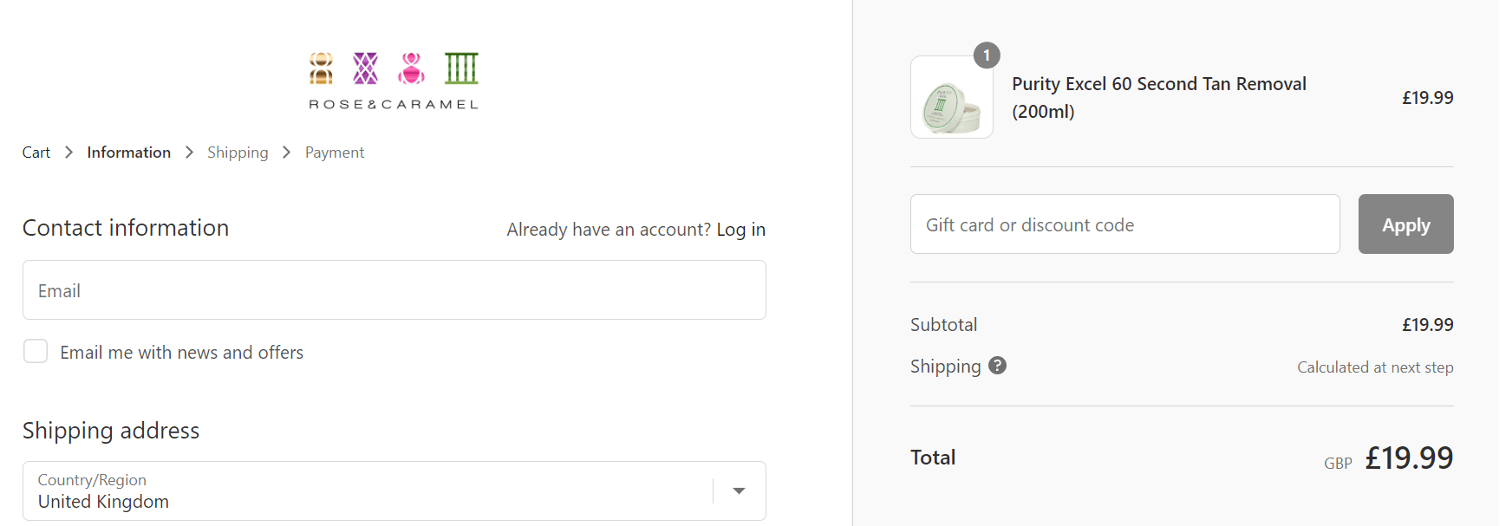Click the green columns logo icon

[x=462, y=68]
